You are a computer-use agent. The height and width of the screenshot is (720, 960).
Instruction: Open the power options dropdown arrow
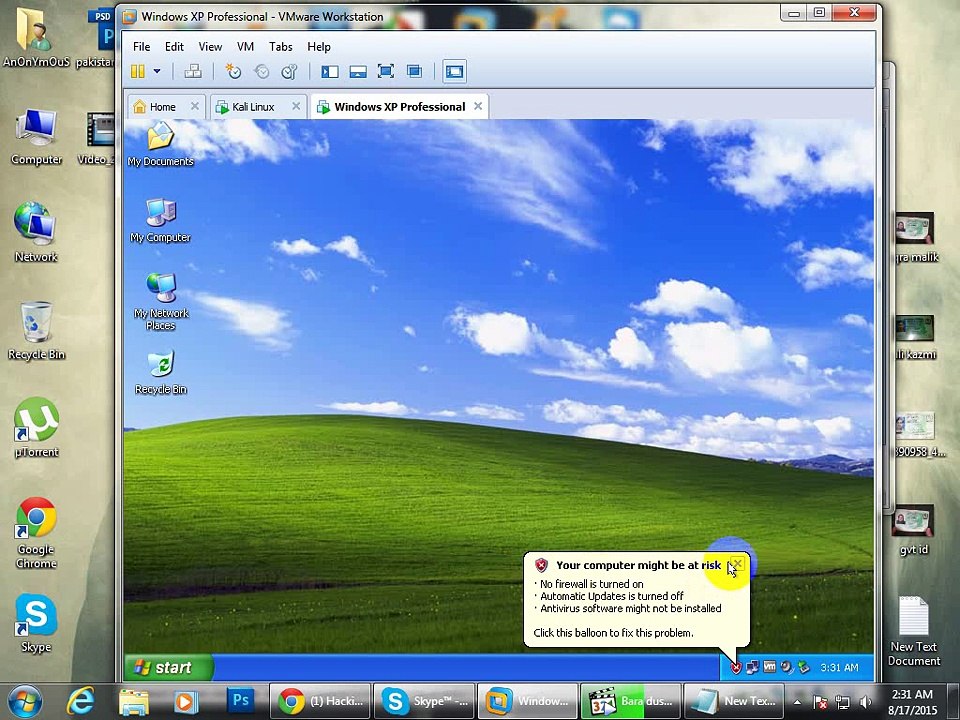(157, 72)
